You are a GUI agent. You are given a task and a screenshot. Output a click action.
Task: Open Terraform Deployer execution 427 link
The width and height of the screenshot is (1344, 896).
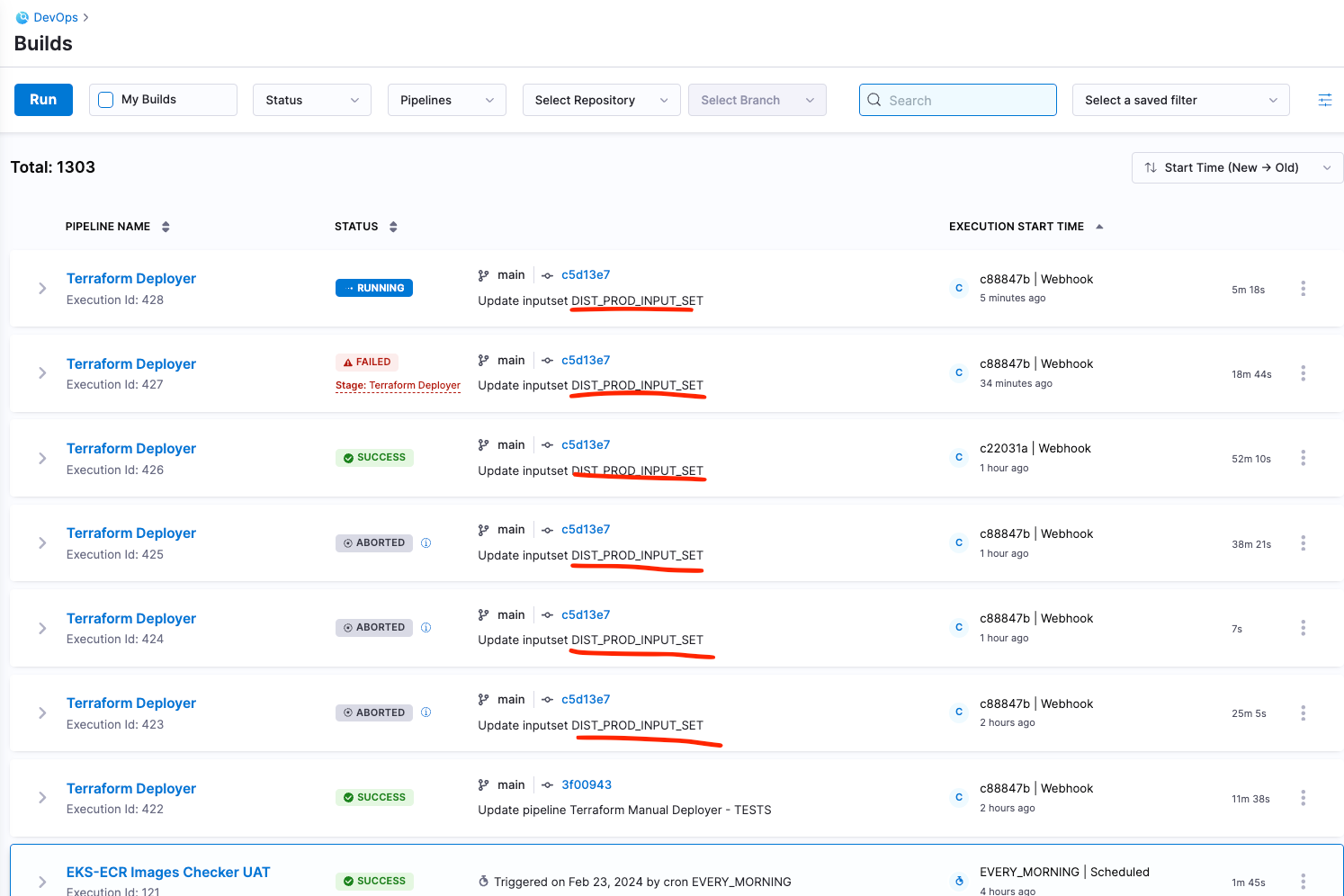[131, 363]
